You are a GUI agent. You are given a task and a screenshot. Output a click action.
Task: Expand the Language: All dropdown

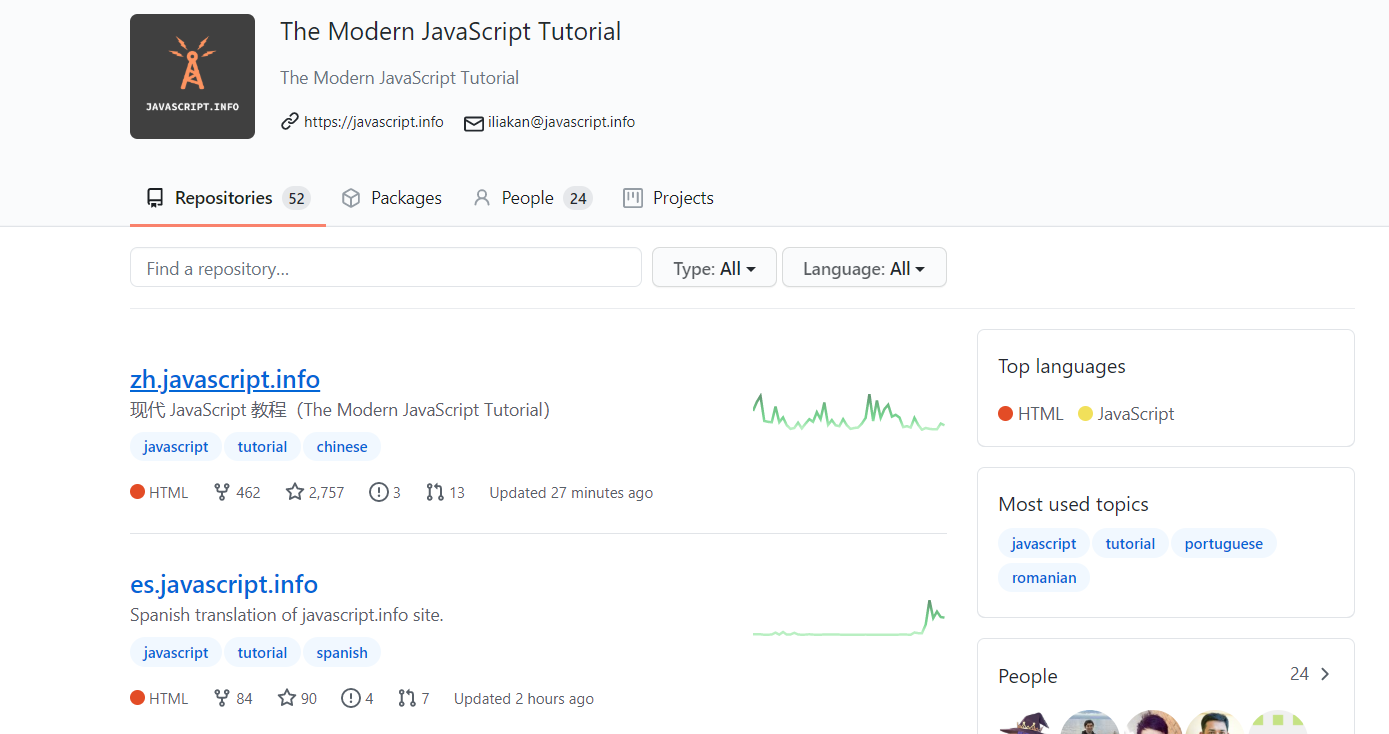tap(863, 268)
